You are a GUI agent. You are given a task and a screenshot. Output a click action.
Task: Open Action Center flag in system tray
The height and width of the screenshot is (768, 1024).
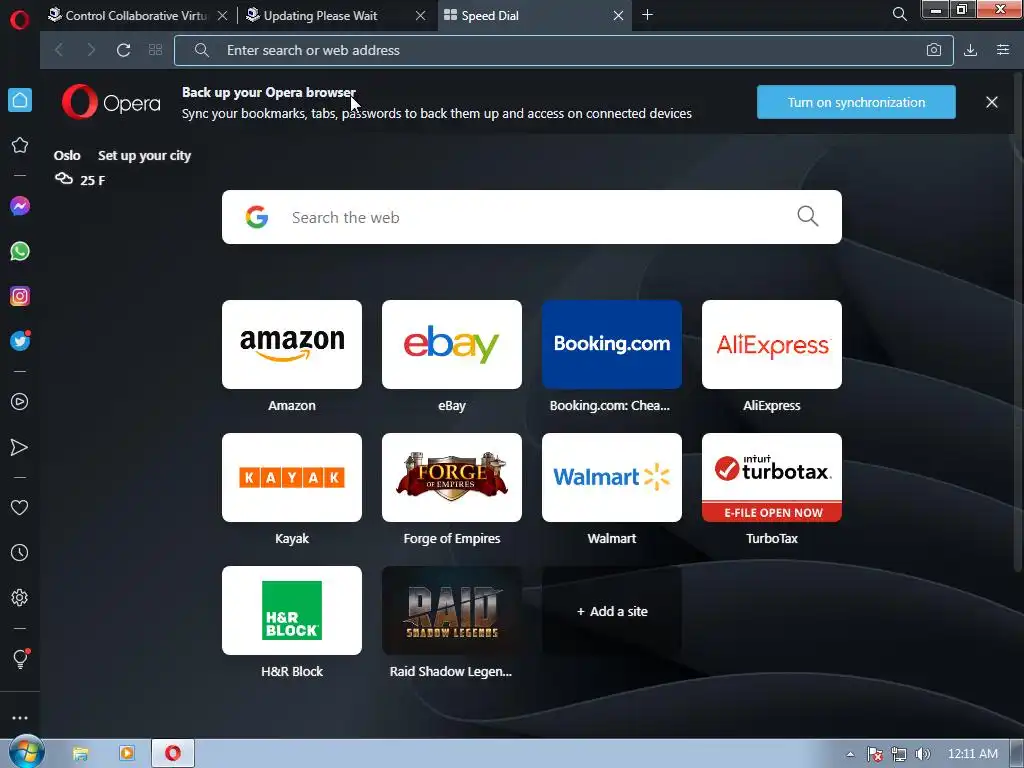pyautogui.click(x=874, y=754)
